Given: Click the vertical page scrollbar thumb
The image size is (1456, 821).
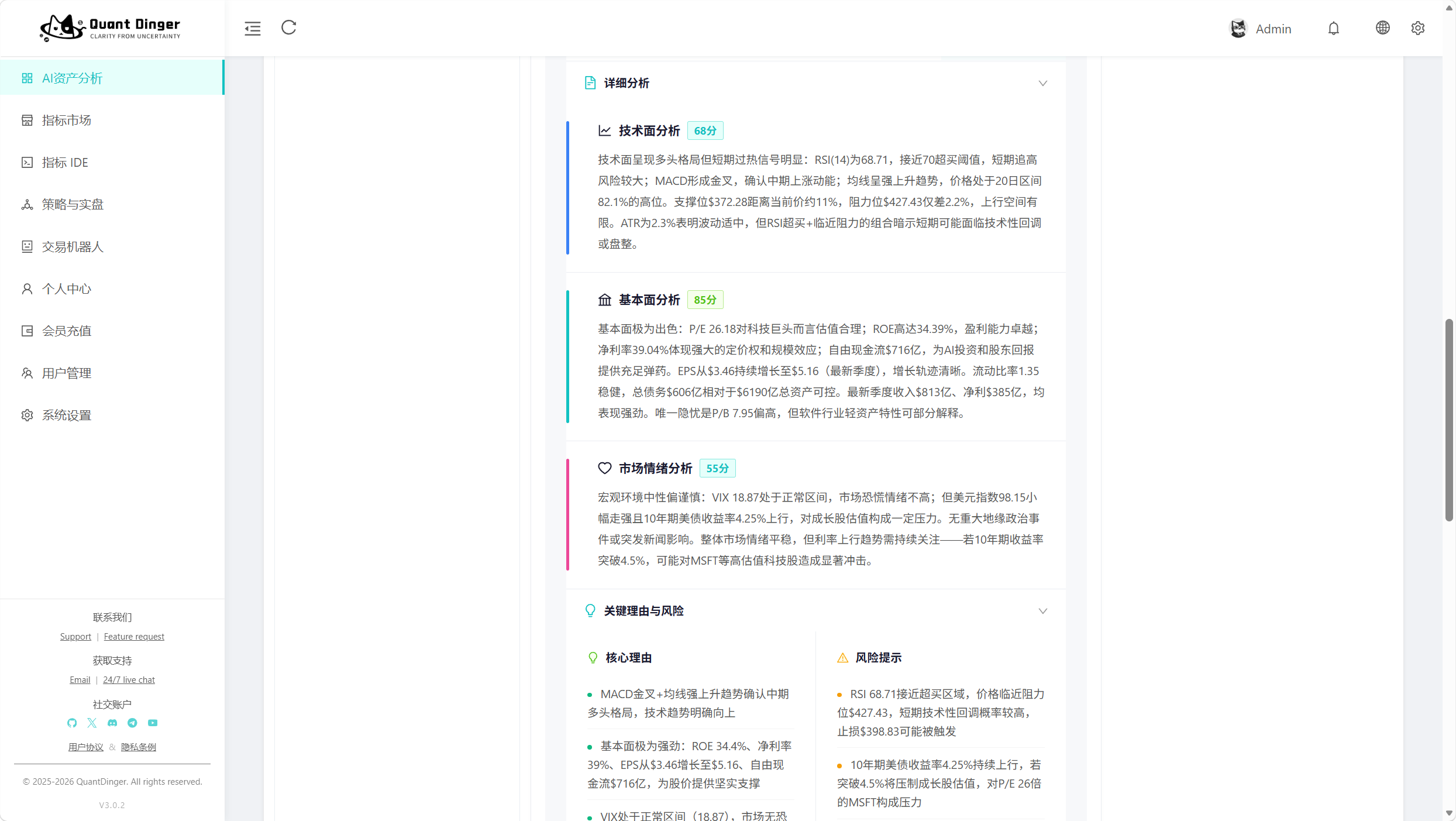Looking at the screenshot, I should coord(1449,420).
